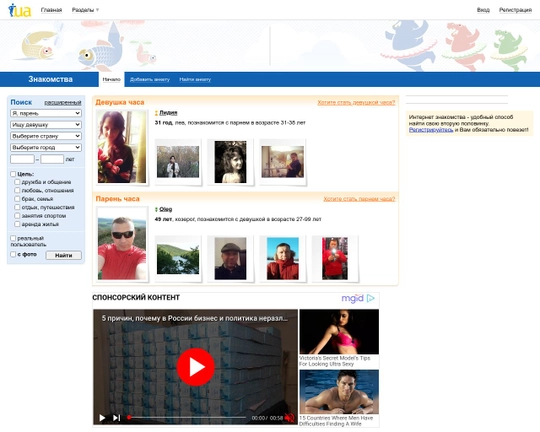Open Oleg's photo wearing flat cap
Viewport: 540px width, 432px height.
(x=230, y=258)
